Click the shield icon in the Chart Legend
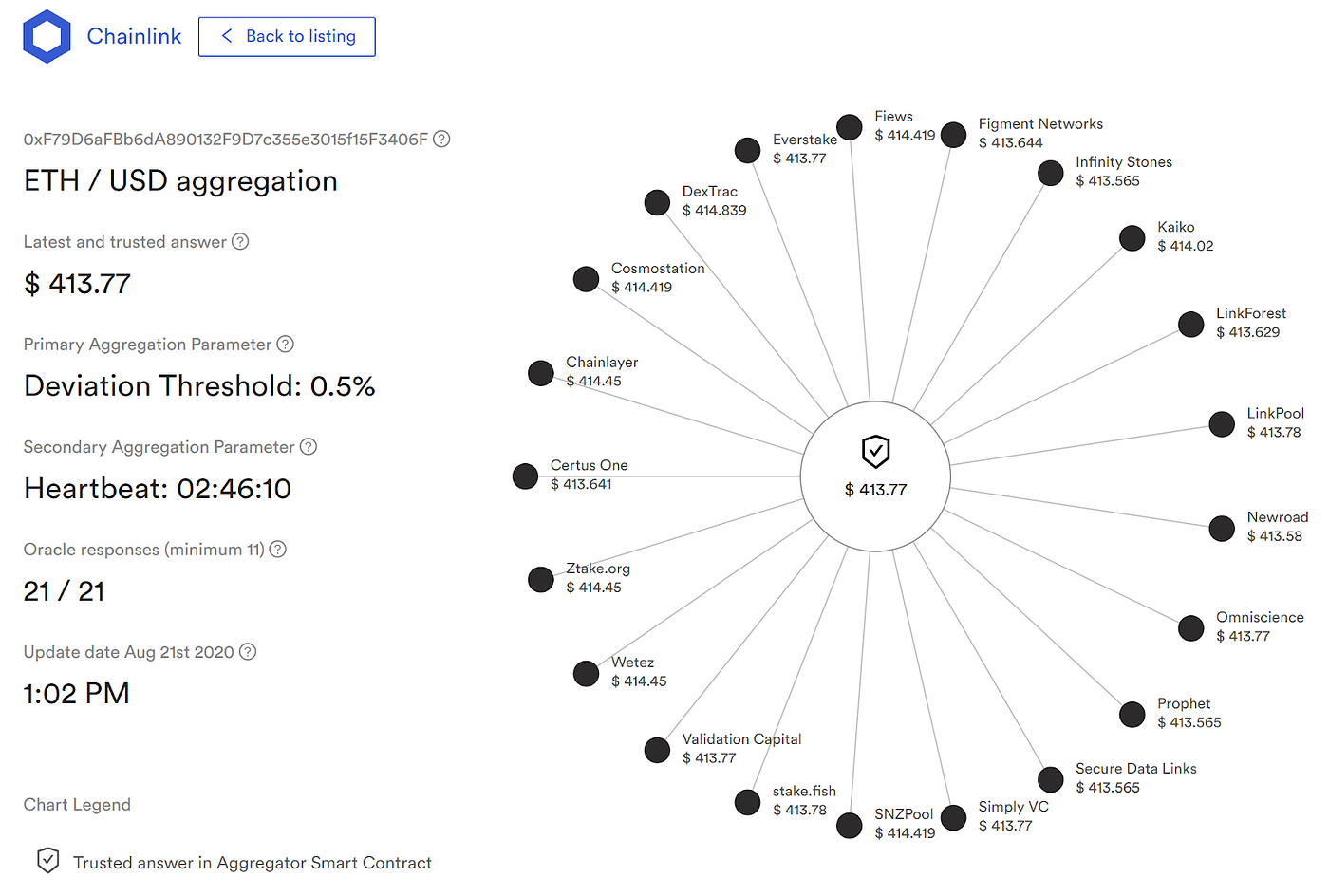1329x896 pixels. tap(47, 861)
